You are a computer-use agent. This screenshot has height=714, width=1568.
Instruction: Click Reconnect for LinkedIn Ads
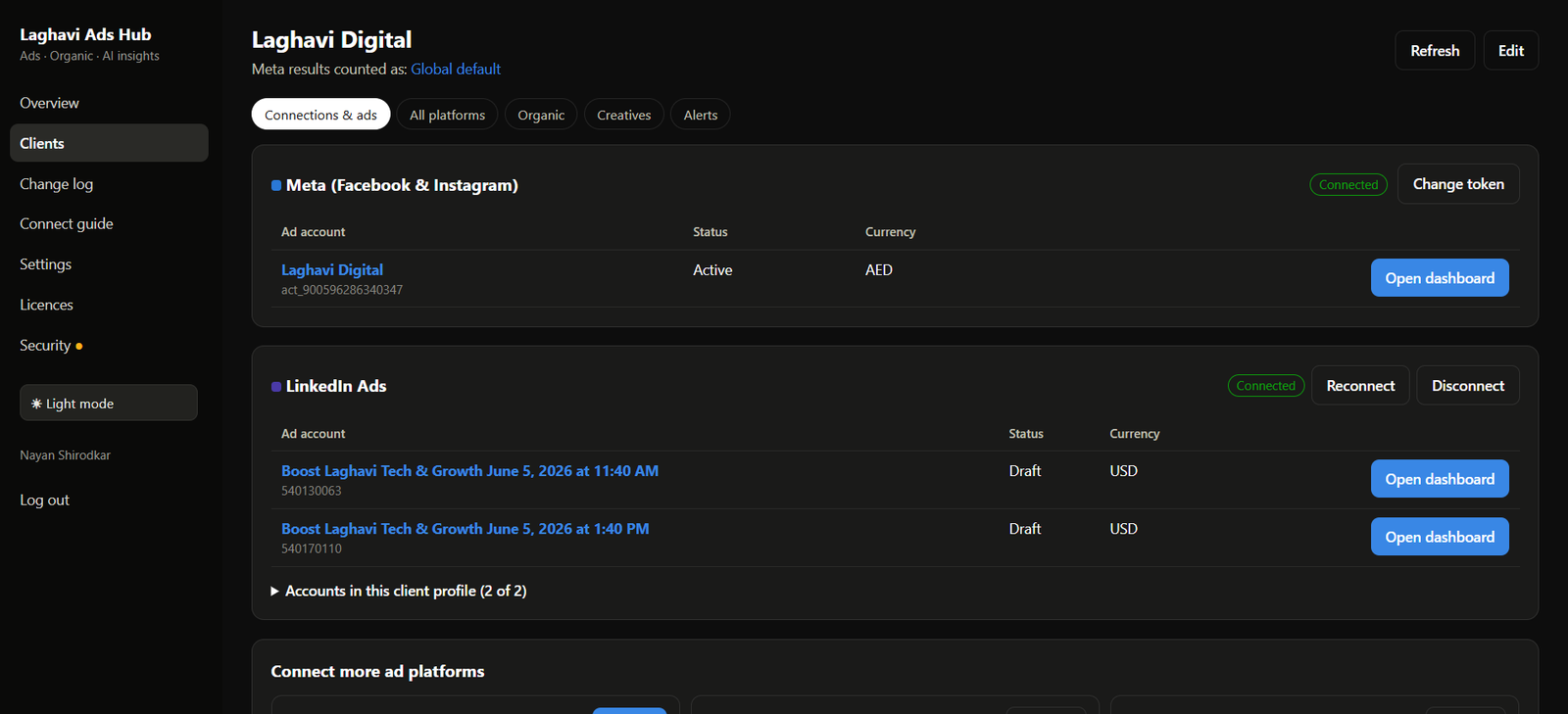click(1360, 386)
